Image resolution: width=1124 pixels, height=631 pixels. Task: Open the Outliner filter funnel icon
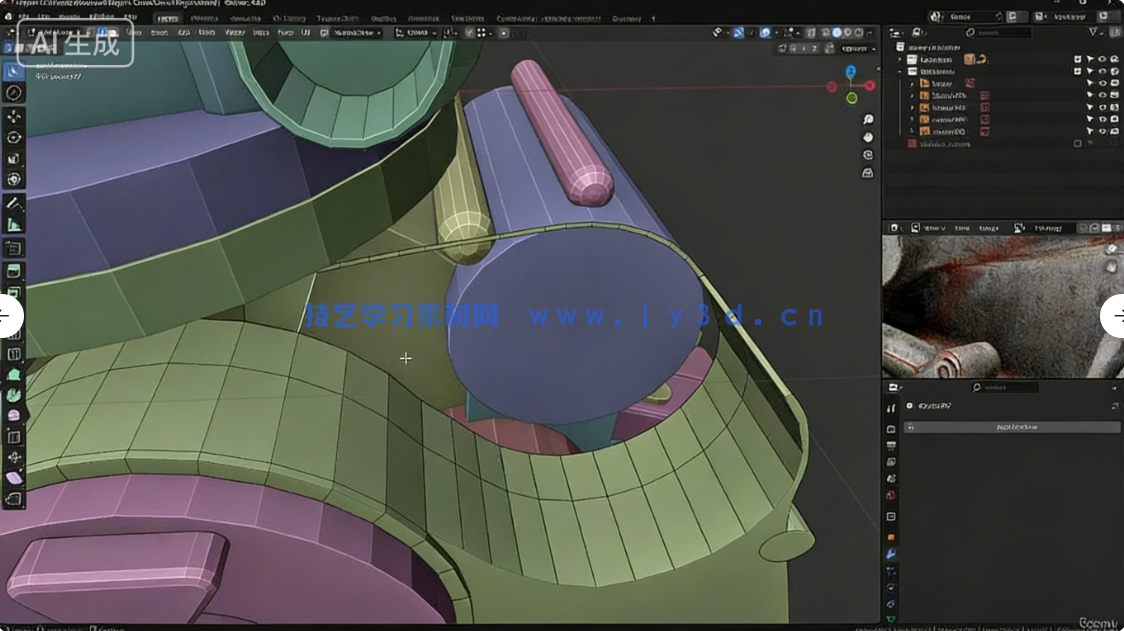[1094, 32]
